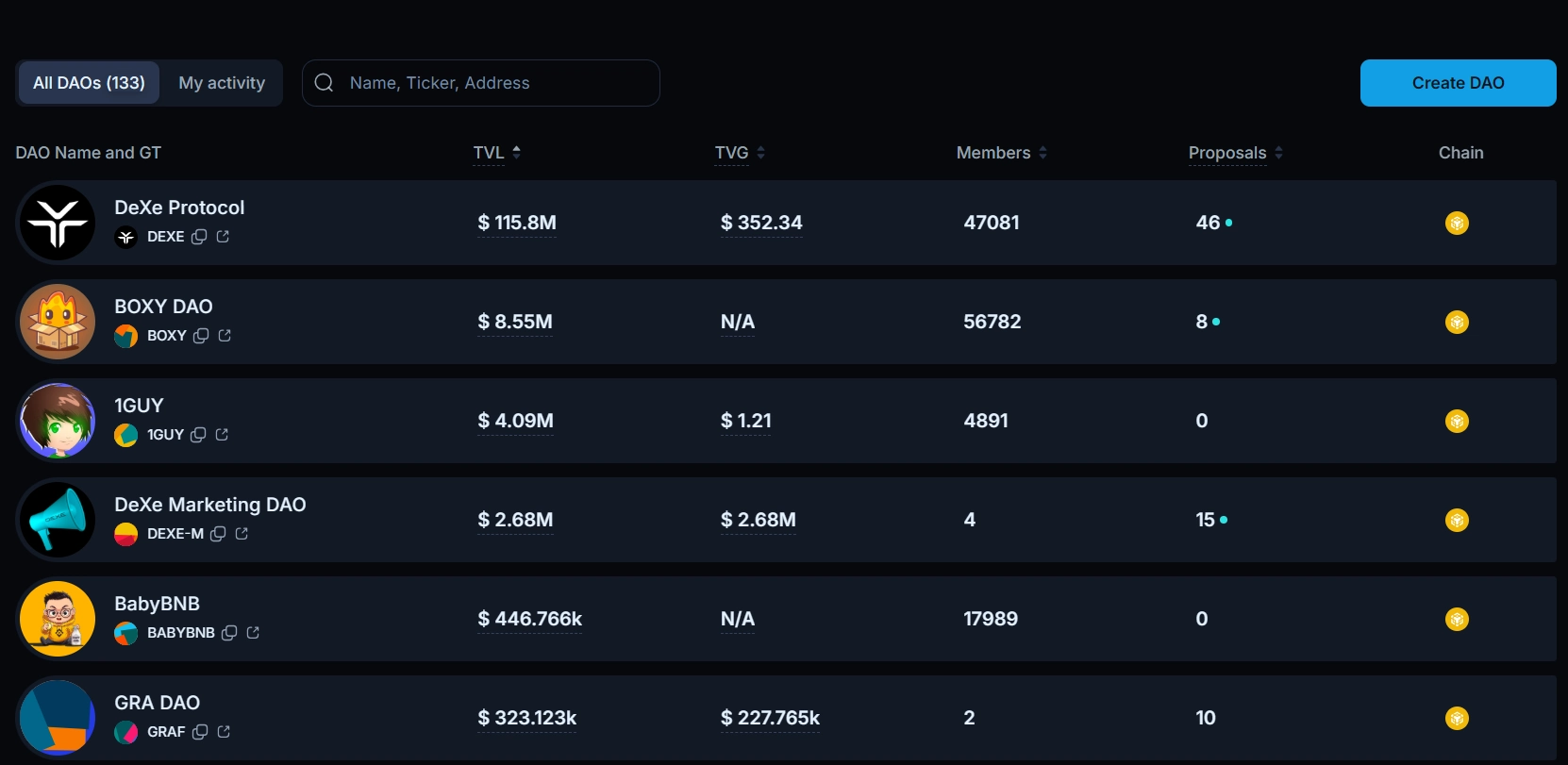Open BABYBNB token external link icon

pyautogui.click(x=253, y=633)
